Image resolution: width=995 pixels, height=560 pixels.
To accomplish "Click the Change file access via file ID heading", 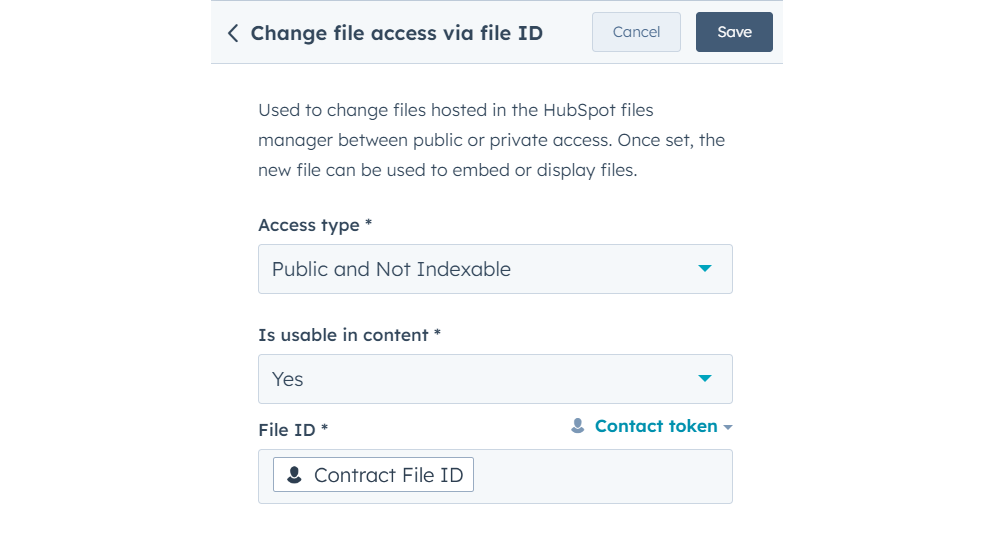I will [396, 33].
